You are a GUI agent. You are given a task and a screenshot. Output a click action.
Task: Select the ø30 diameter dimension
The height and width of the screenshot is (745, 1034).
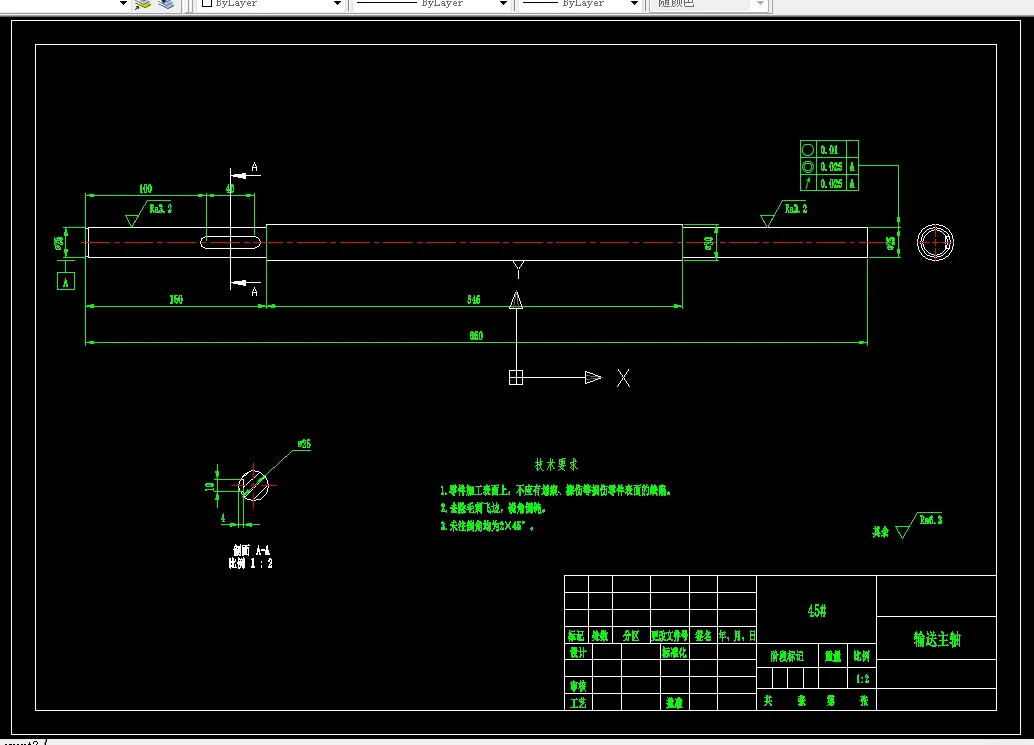(x=708, y=243)
